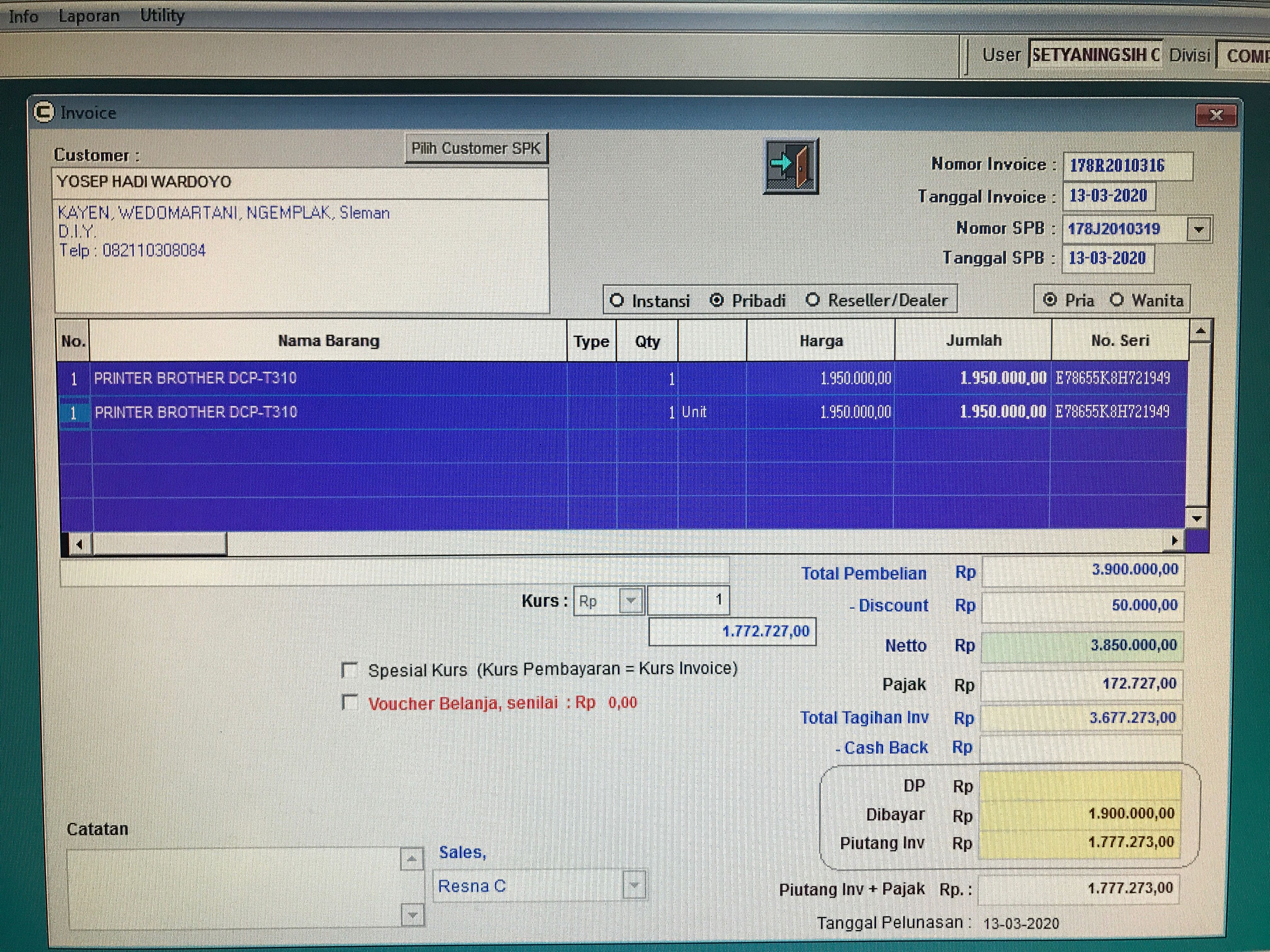Click Catatan box scroll down arrow

tap(412, 915)
